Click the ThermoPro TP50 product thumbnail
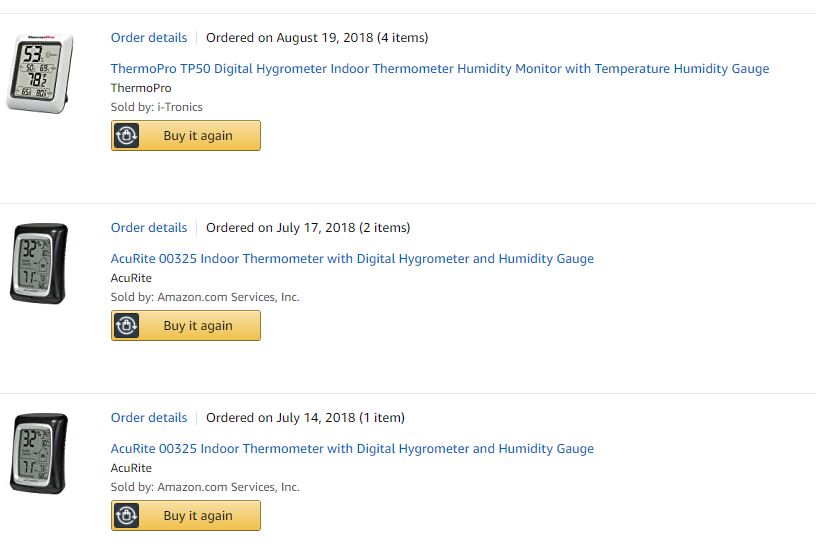816x560 pixels. tap(40, 73)
